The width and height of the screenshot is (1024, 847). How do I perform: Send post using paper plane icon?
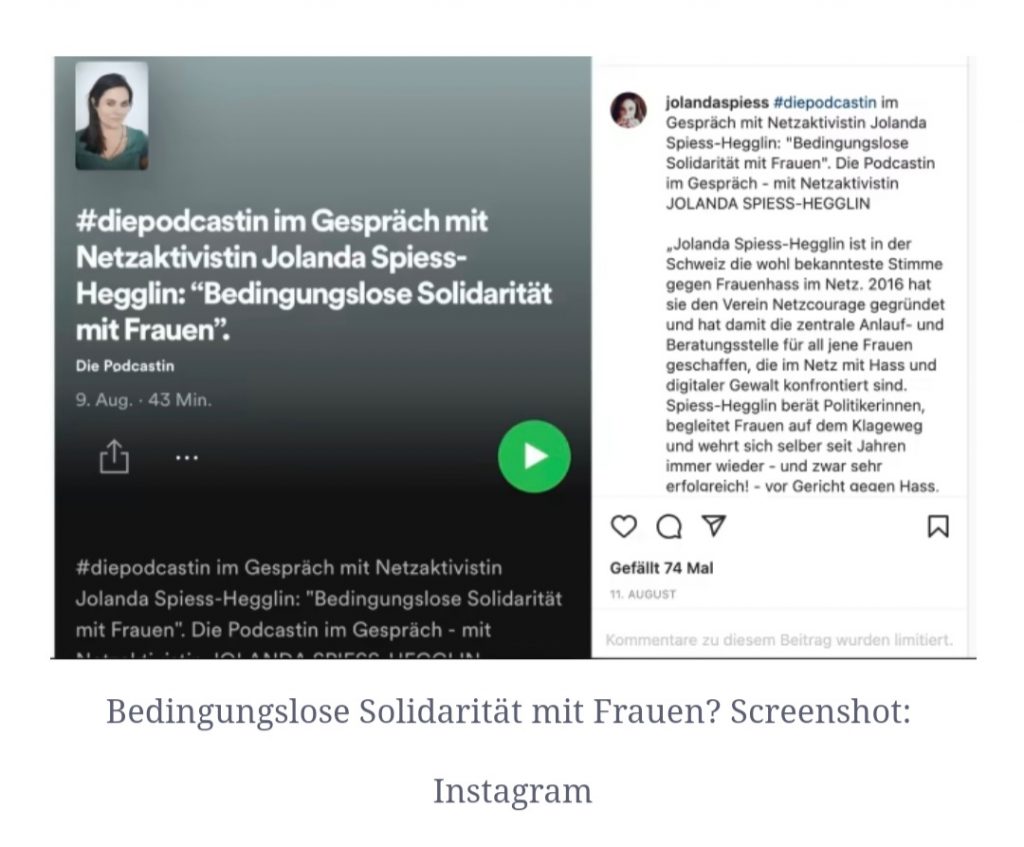point(714,526)
